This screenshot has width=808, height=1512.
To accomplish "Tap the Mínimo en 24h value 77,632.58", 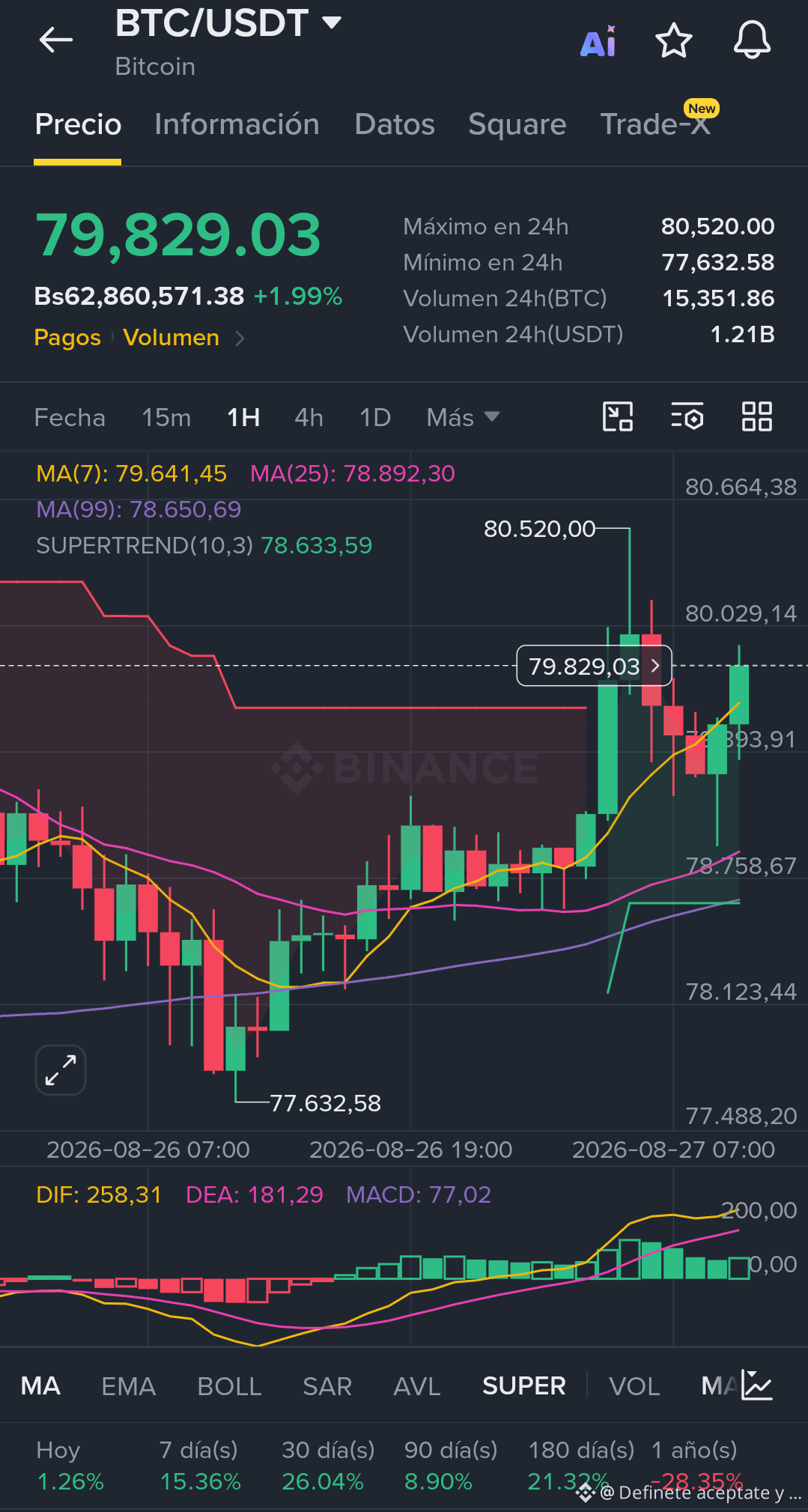I will (x=717, y=262).
